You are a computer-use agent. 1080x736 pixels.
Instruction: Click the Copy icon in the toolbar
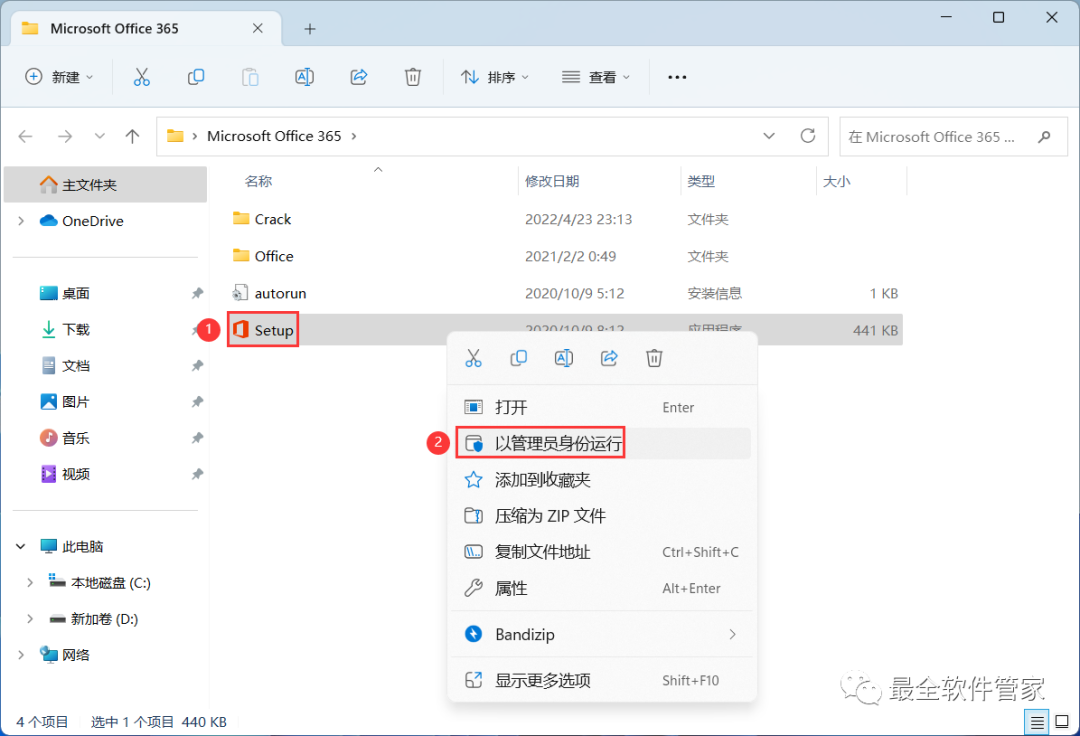[196, 77]
